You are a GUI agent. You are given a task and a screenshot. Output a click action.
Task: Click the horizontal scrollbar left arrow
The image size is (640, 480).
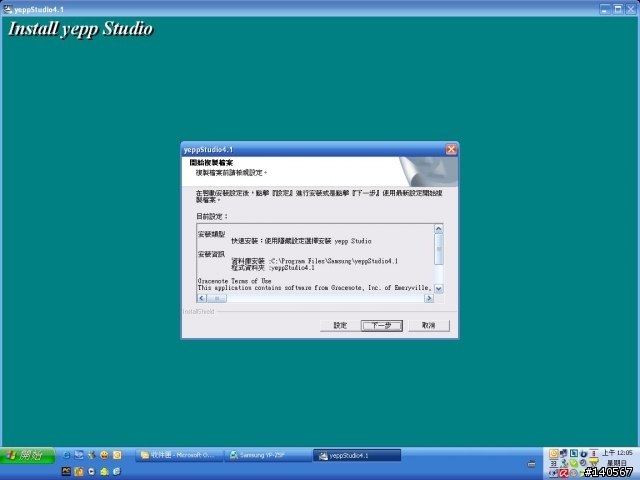pos(202,298)
